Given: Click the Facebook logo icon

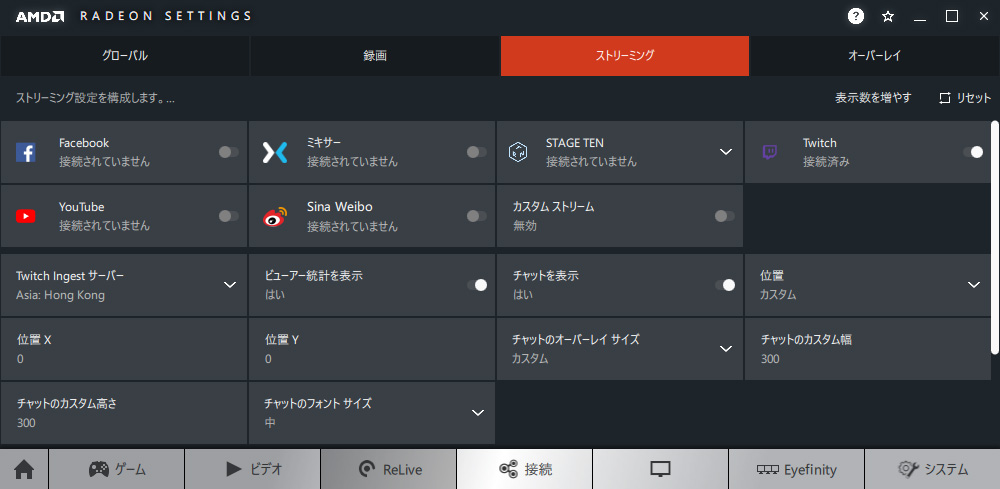Looking at the screenshot, I should pos(26,152).
